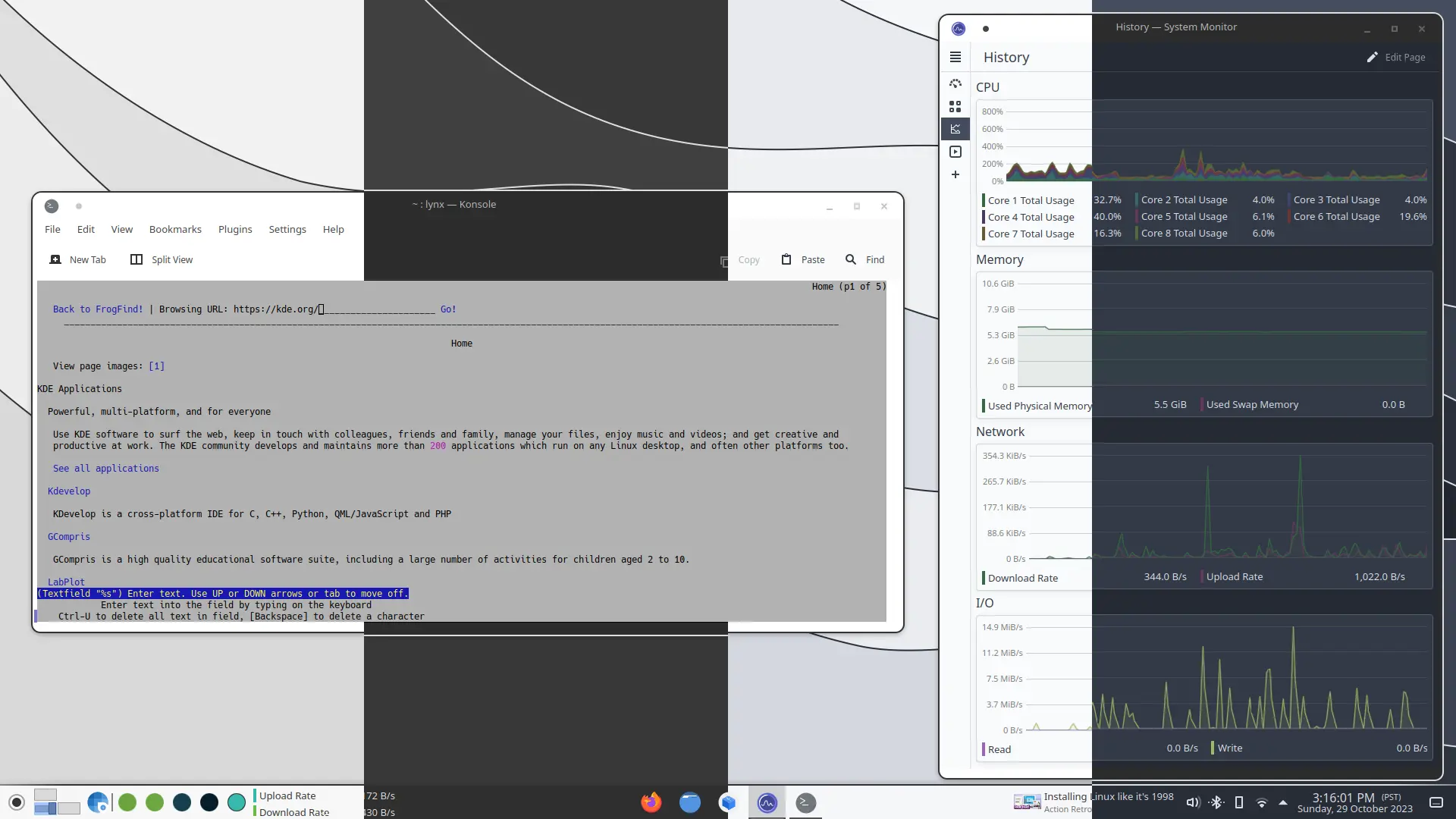The image size is (1456, 819).
Task: Click the Core 4 Total Usage legend entry
Action: [x=1052, y=217]
